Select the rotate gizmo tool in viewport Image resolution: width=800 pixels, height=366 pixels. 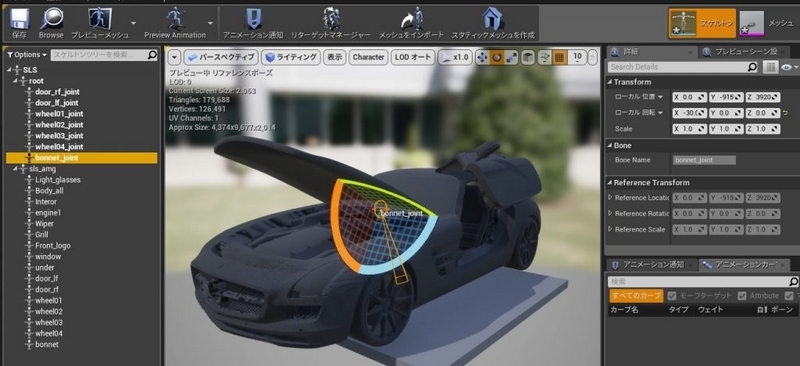pos(496,58)
